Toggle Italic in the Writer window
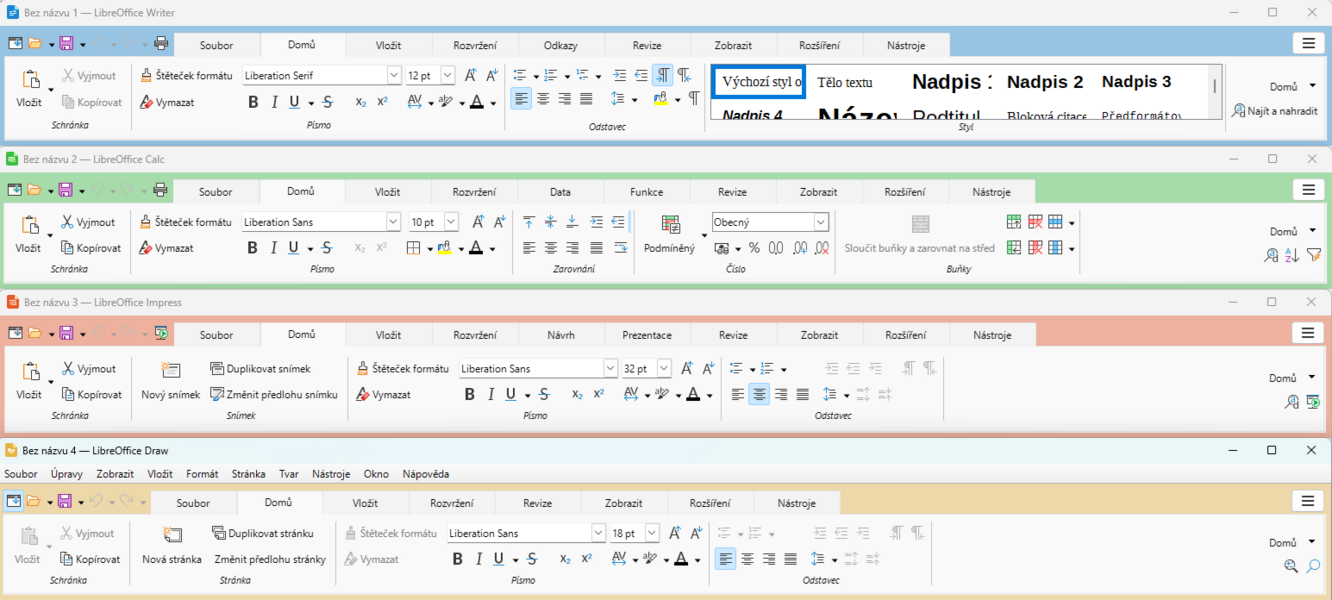Image resolution: width=1332 pixels, height=600 pixels. (274, 102)
